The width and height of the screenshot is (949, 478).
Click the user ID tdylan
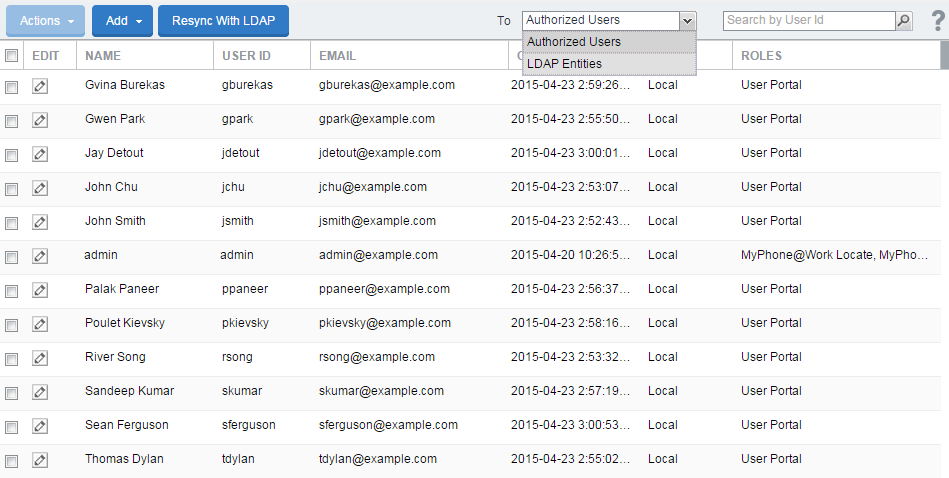[x=238, y=459]
